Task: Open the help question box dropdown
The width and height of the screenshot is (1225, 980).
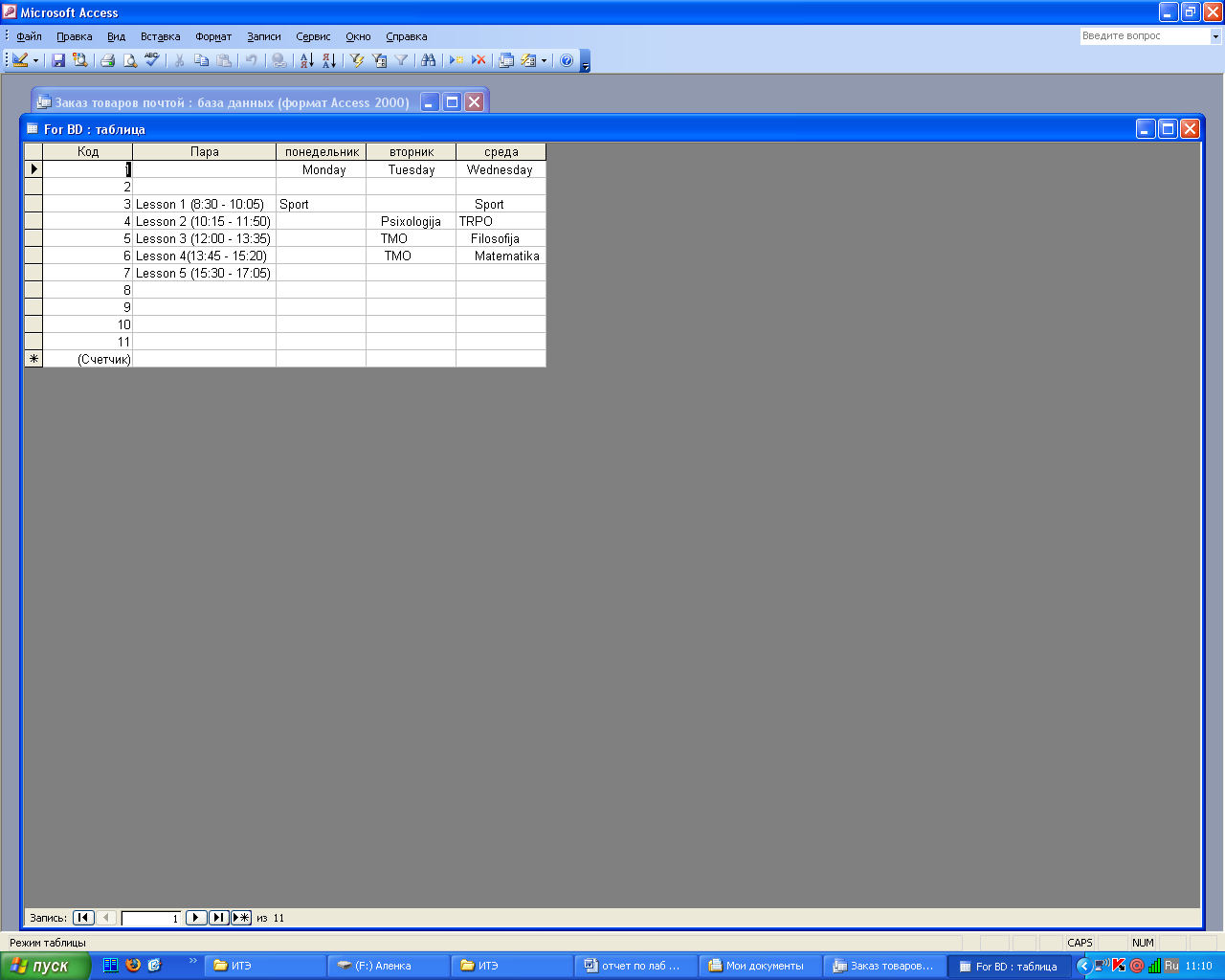Action: click(1215, 36)
